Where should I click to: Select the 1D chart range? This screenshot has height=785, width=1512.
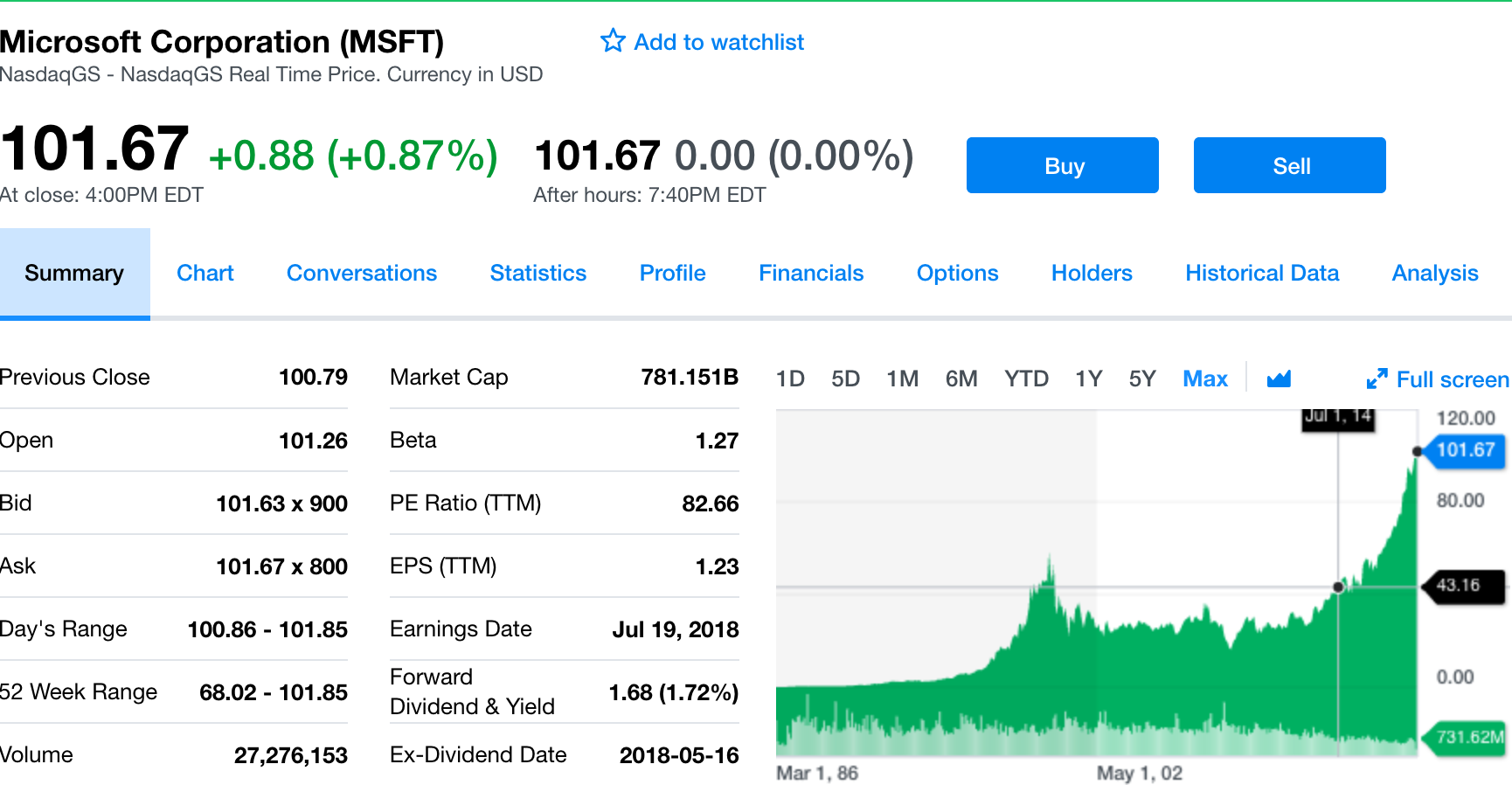click(790, 379)
